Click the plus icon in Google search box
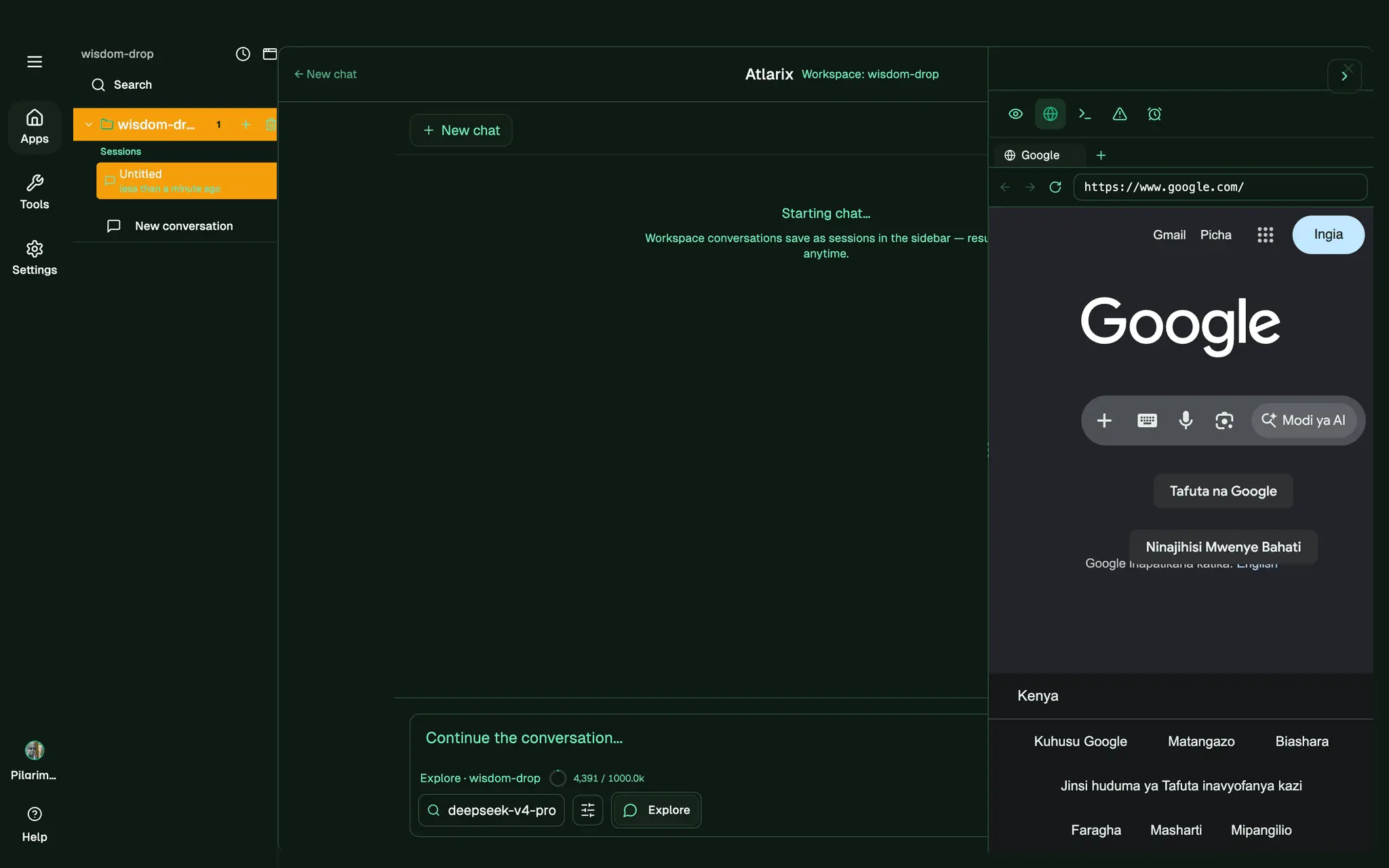The height and width of the screenshot is (868, 1389). click(1104, 420)
